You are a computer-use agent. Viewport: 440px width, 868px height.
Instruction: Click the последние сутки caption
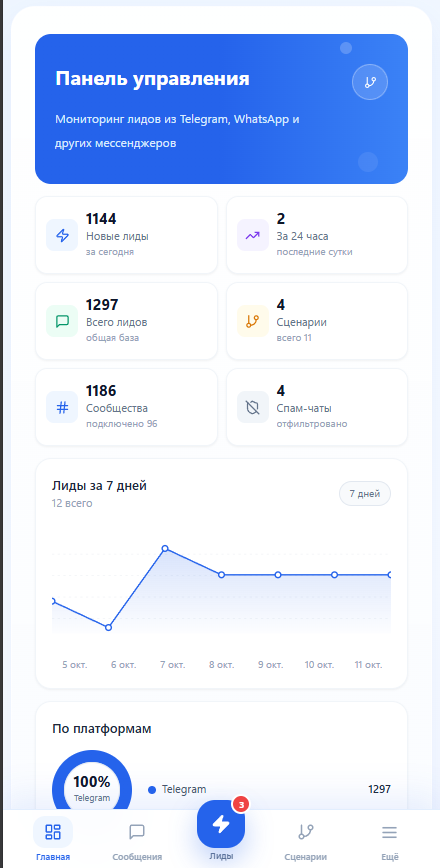tap(314, 252)
